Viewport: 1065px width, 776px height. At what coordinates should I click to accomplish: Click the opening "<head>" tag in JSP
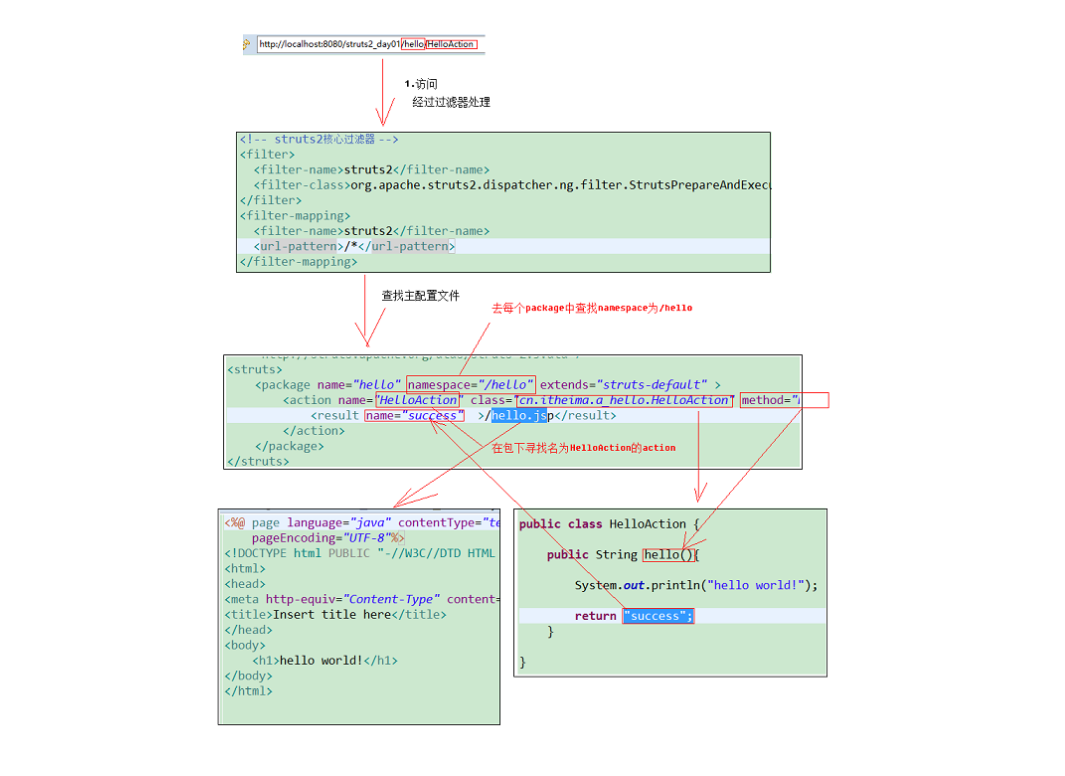[x=245, y=584]
